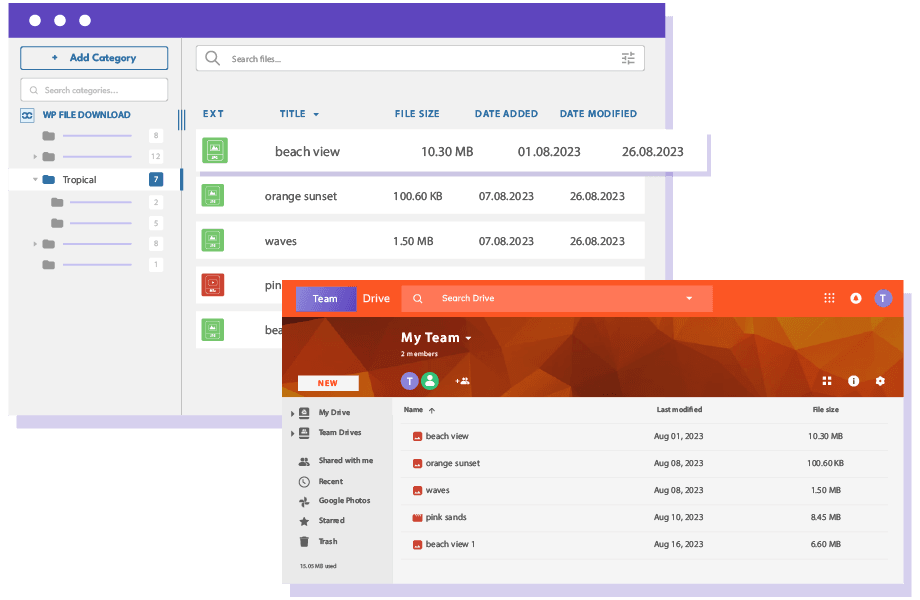Click the add member icon under My Team
920x600 pixels.
pyautogui.click(x=462, y=381)
